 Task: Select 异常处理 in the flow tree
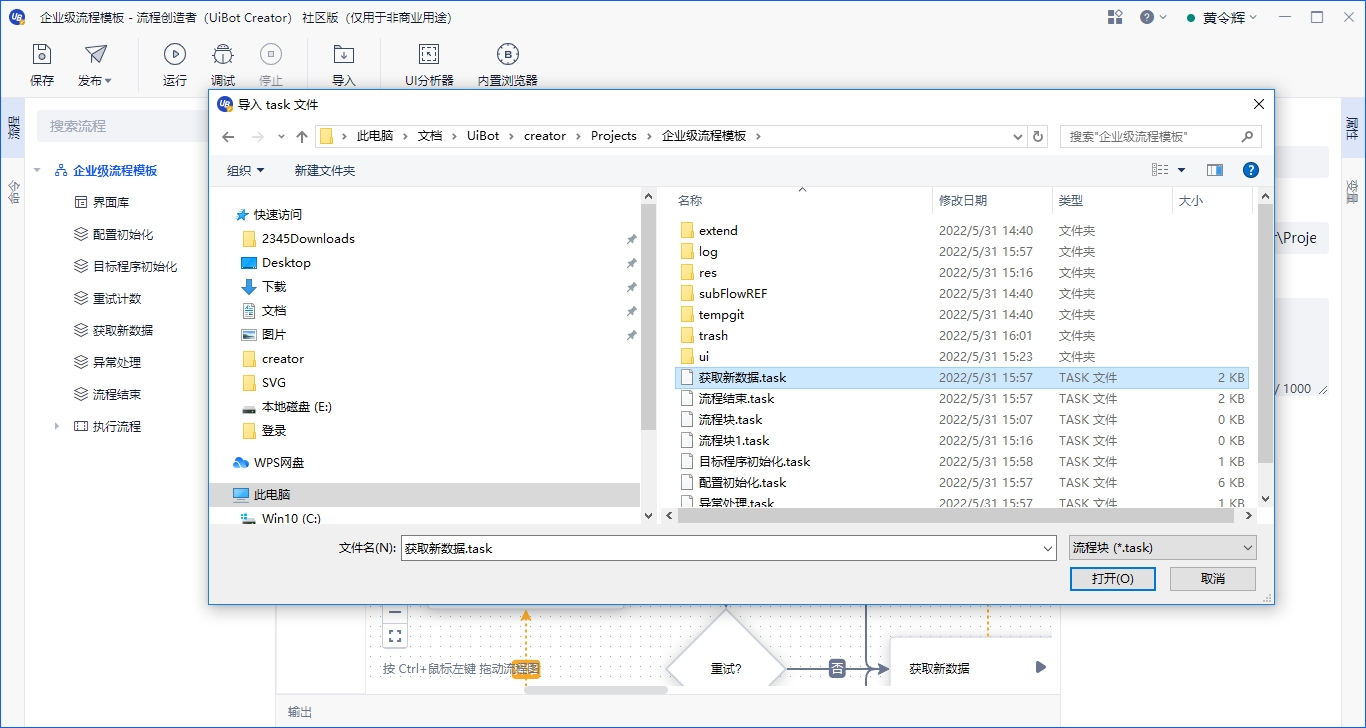pos(117,362)
